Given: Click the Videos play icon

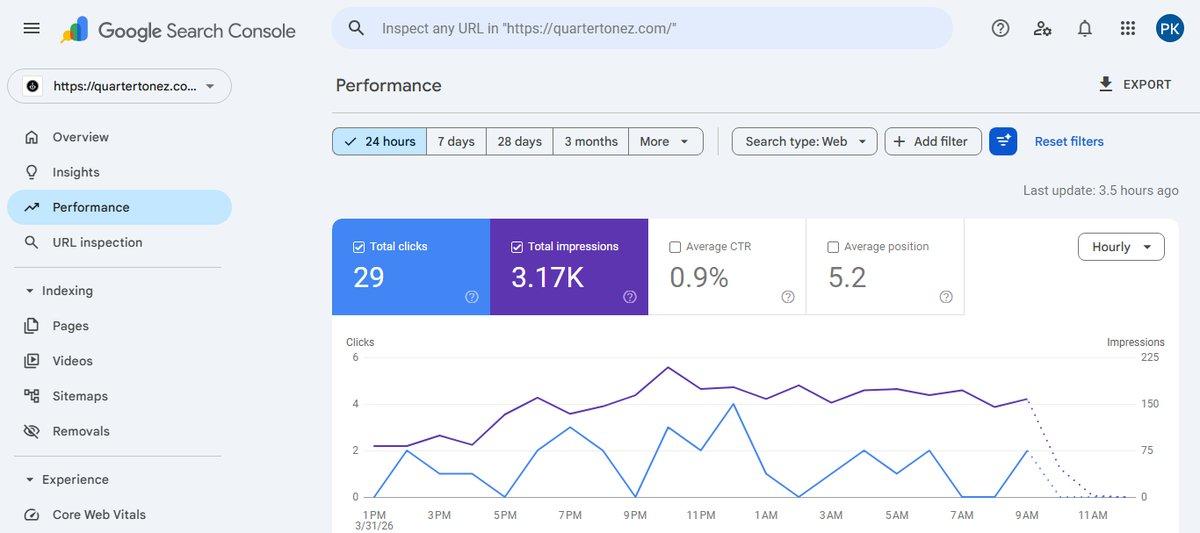Looking at the screenshot, I should (32, 361).
